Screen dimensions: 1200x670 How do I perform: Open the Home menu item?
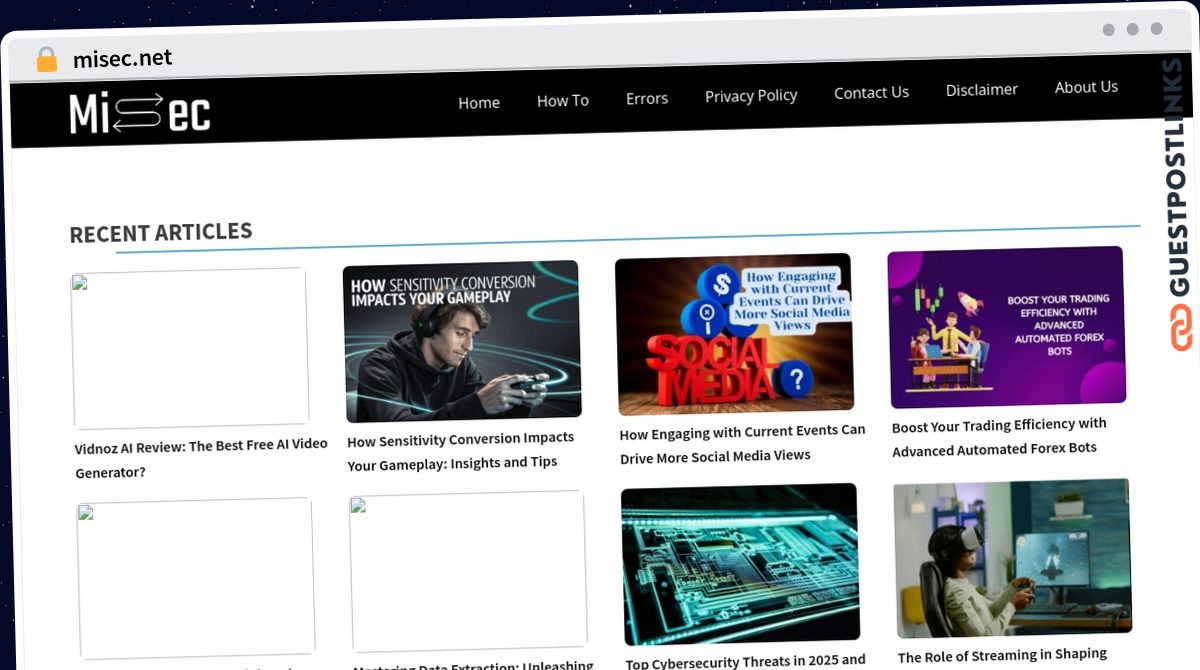478,102
